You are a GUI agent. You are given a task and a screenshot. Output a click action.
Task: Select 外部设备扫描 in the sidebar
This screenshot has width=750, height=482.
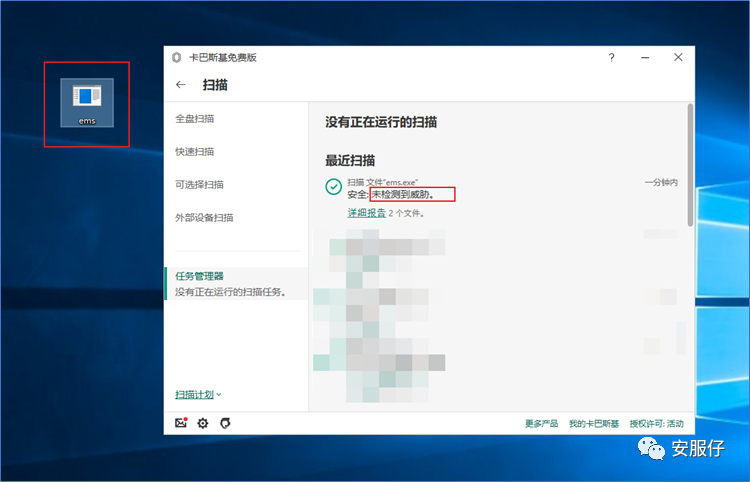(204, 218)
